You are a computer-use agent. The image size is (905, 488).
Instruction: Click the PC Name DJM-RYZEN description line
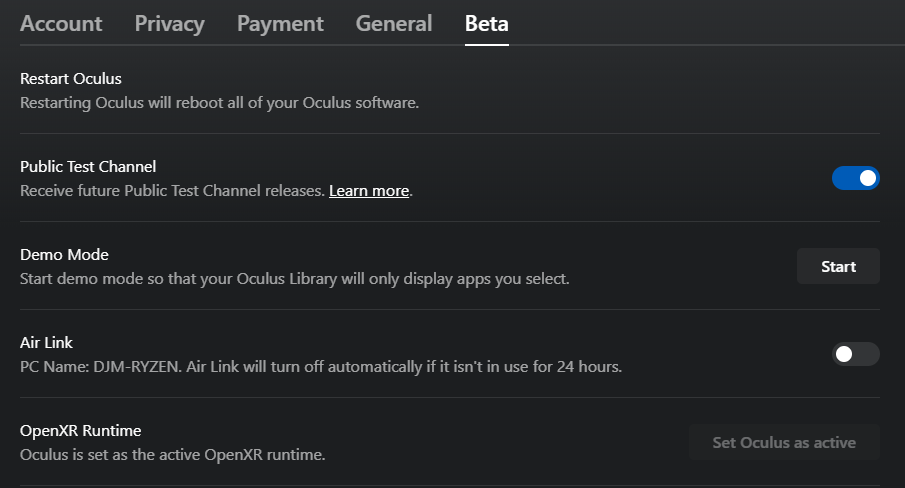coord(320,366)
